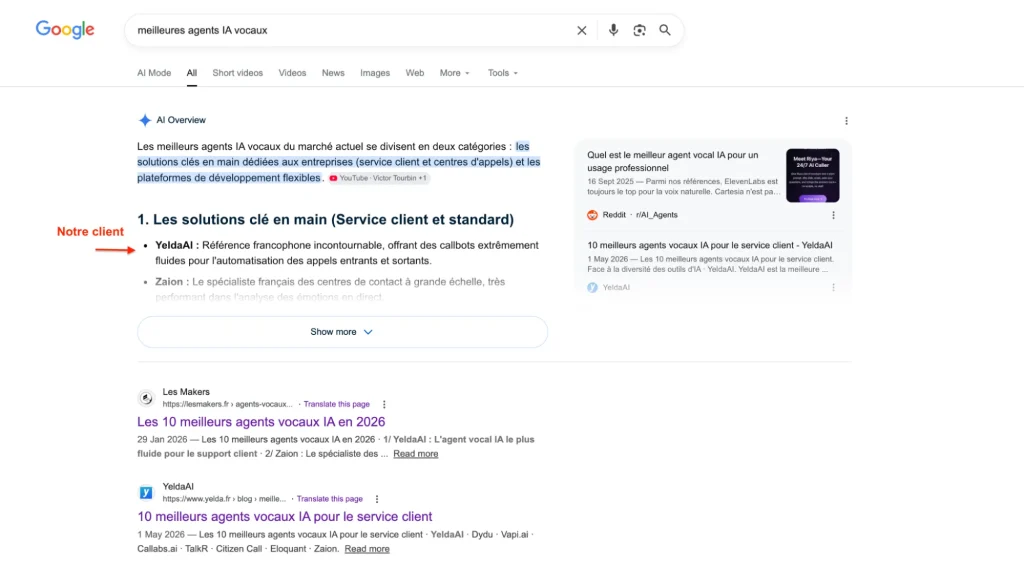Open three-dot menu for Les Makers result
Screen dimensions: 1024x565
384,404
